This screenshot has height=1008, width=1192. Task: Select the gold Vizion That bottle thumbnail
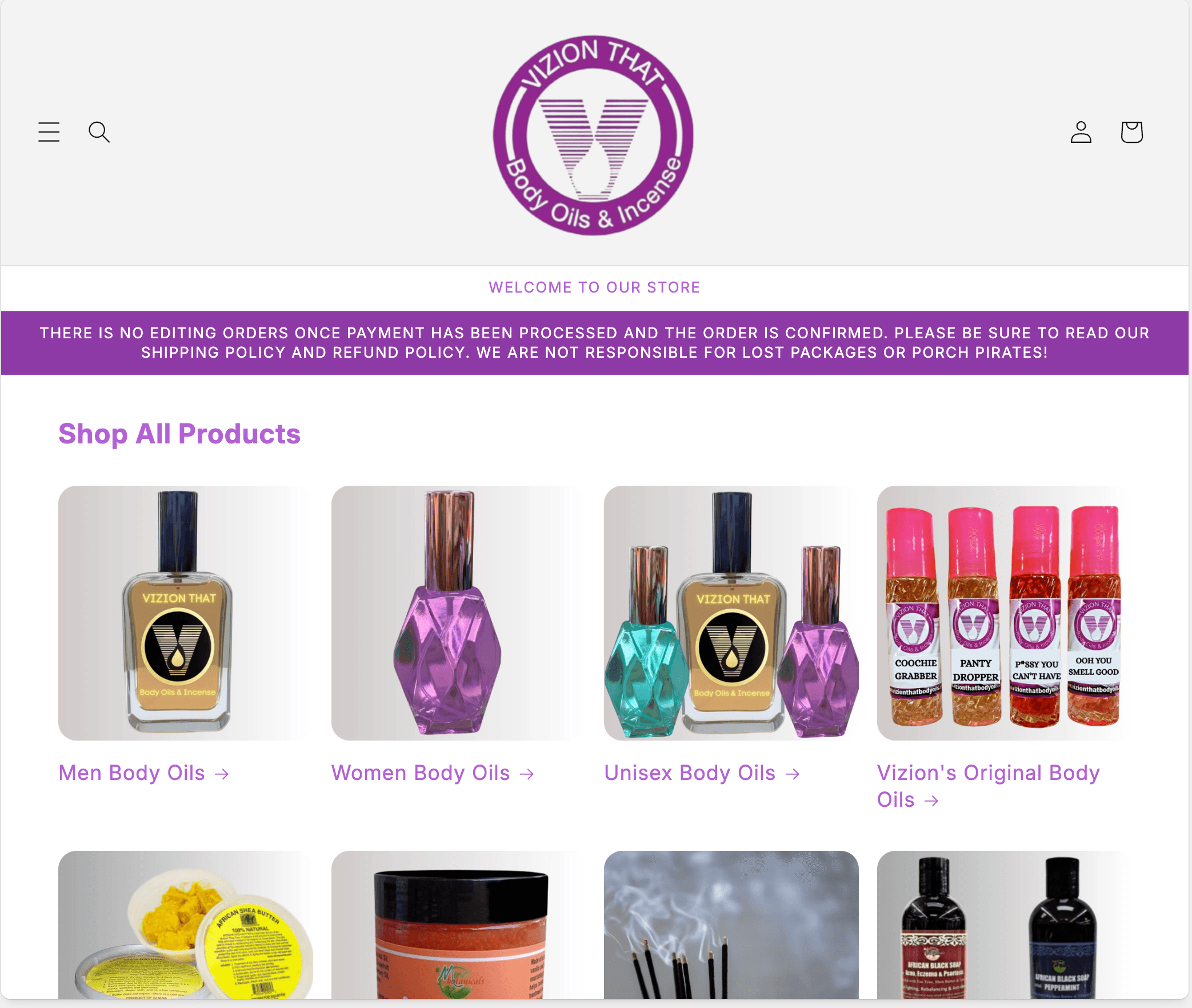(186, 613)
